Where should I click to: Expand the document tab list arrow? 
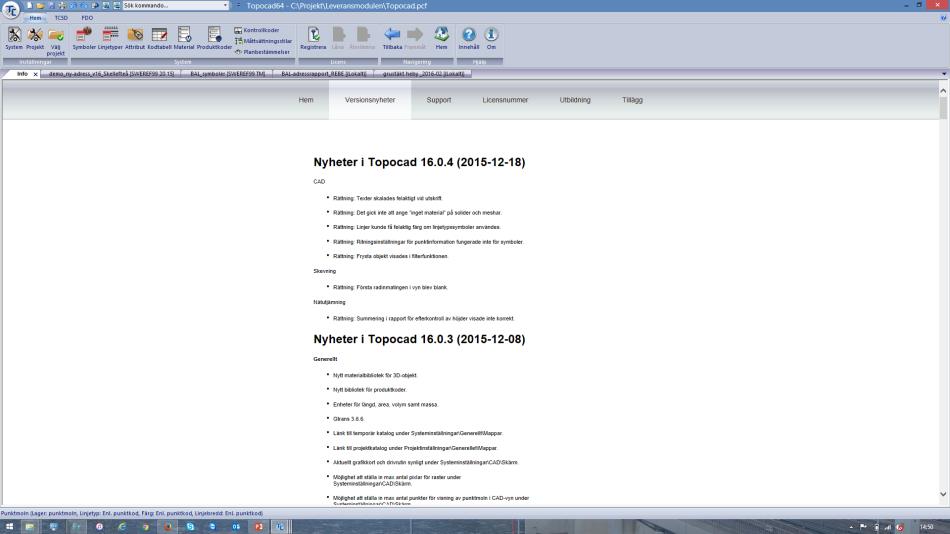pyautogui.click(x=943, y=74)
